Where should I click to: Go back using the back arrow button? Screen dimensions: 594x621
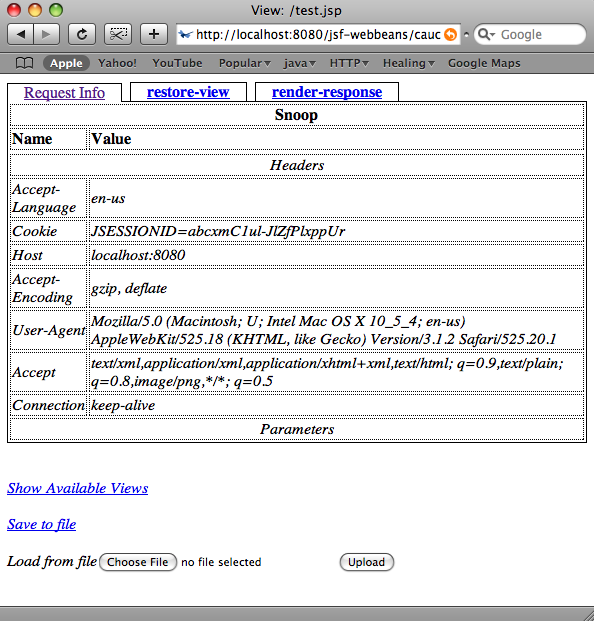point(21,34)
